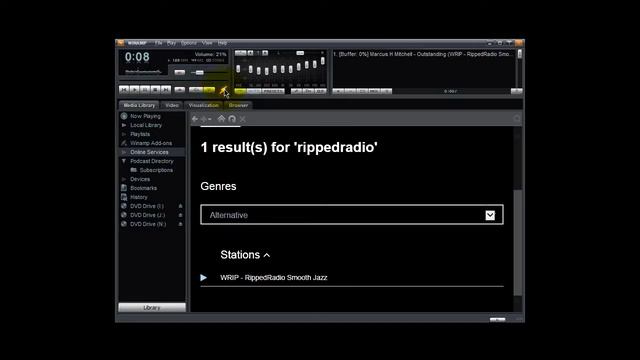Eject DVD Drive (J:) icon

(180, 215)
